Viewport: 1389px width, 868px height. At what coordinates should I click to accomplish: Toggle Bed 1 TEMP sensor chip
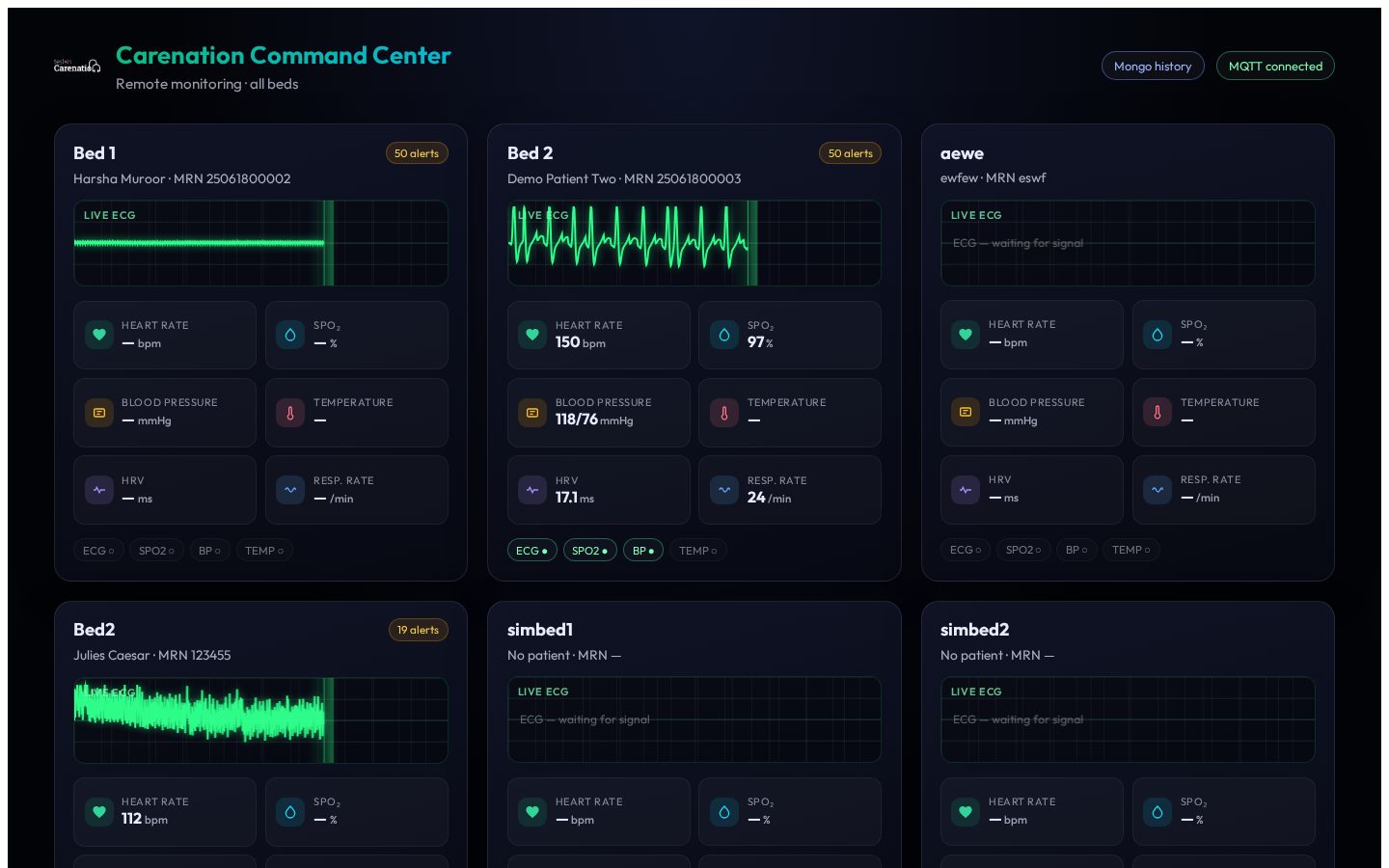coord(264,551)
